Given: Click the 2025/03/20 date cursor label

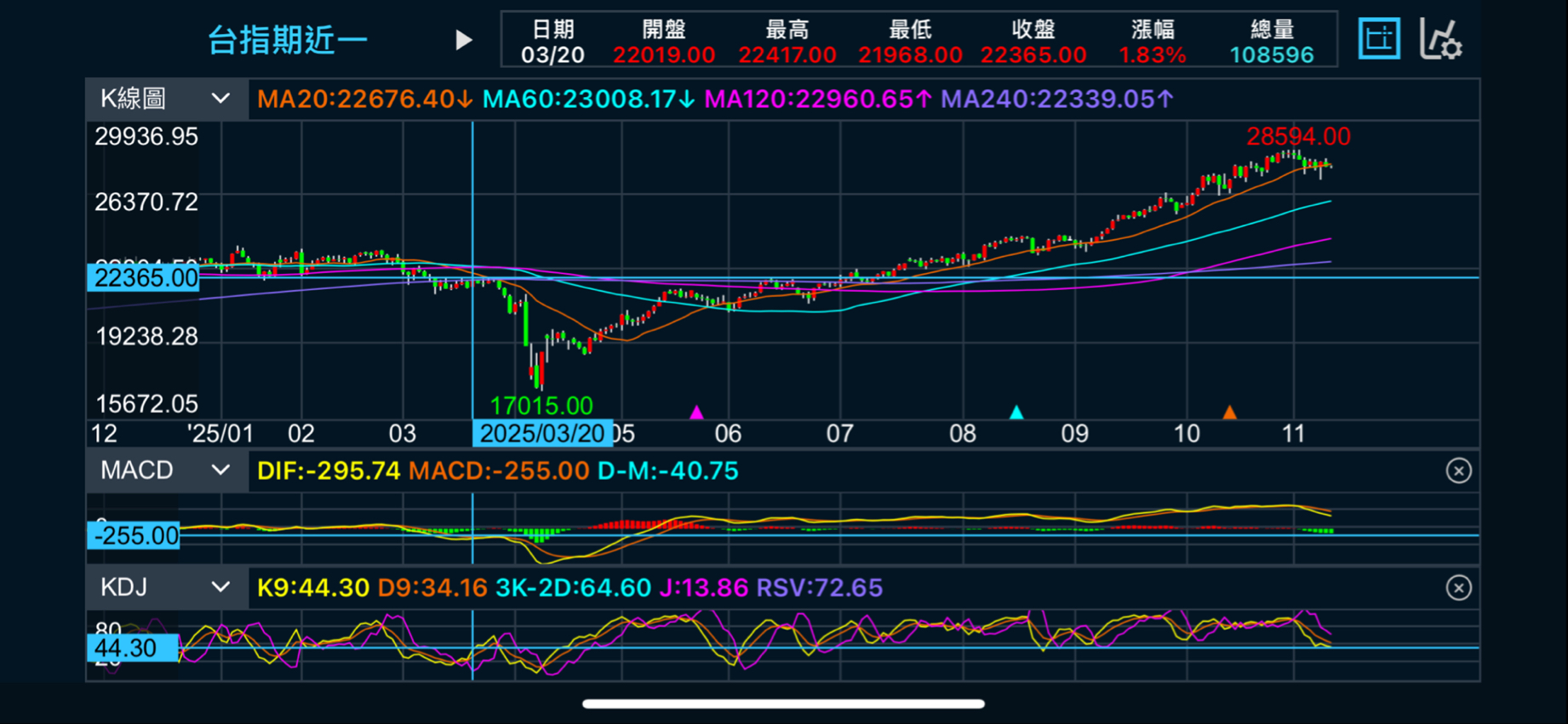Looking at the screenshot, I should point(542,434).
